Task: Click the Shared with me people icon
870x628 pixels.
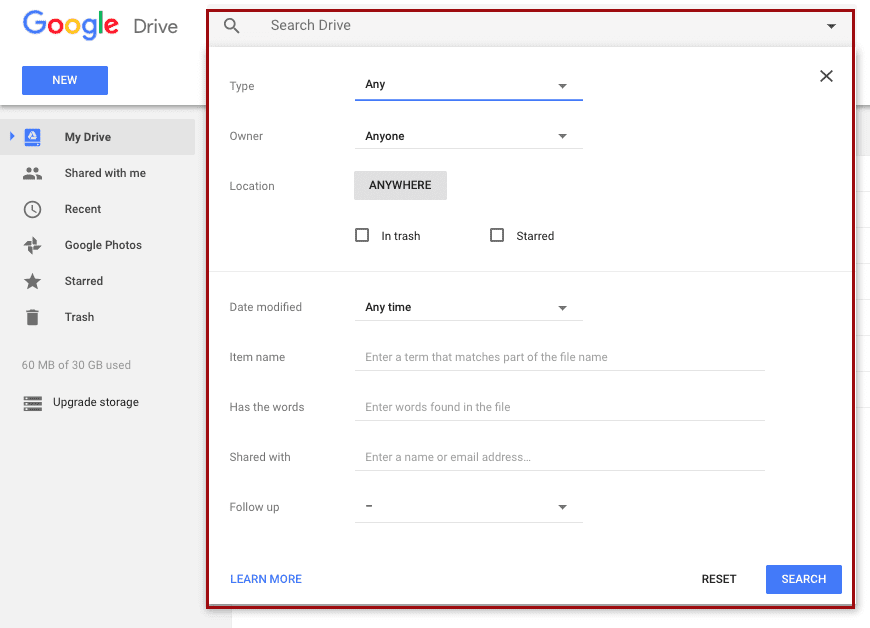Action: pyautogui.click(x=32, y=173)
